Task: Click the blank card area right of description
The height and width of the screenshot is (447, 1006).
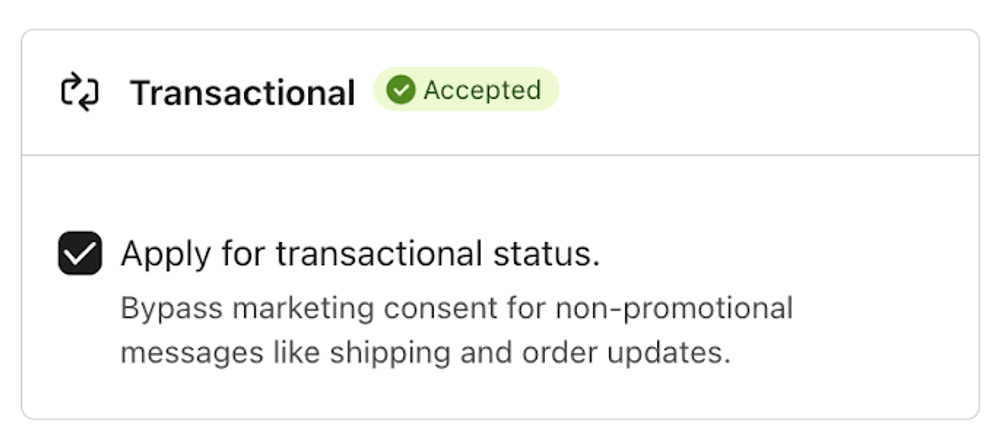Action: [880, 330]
